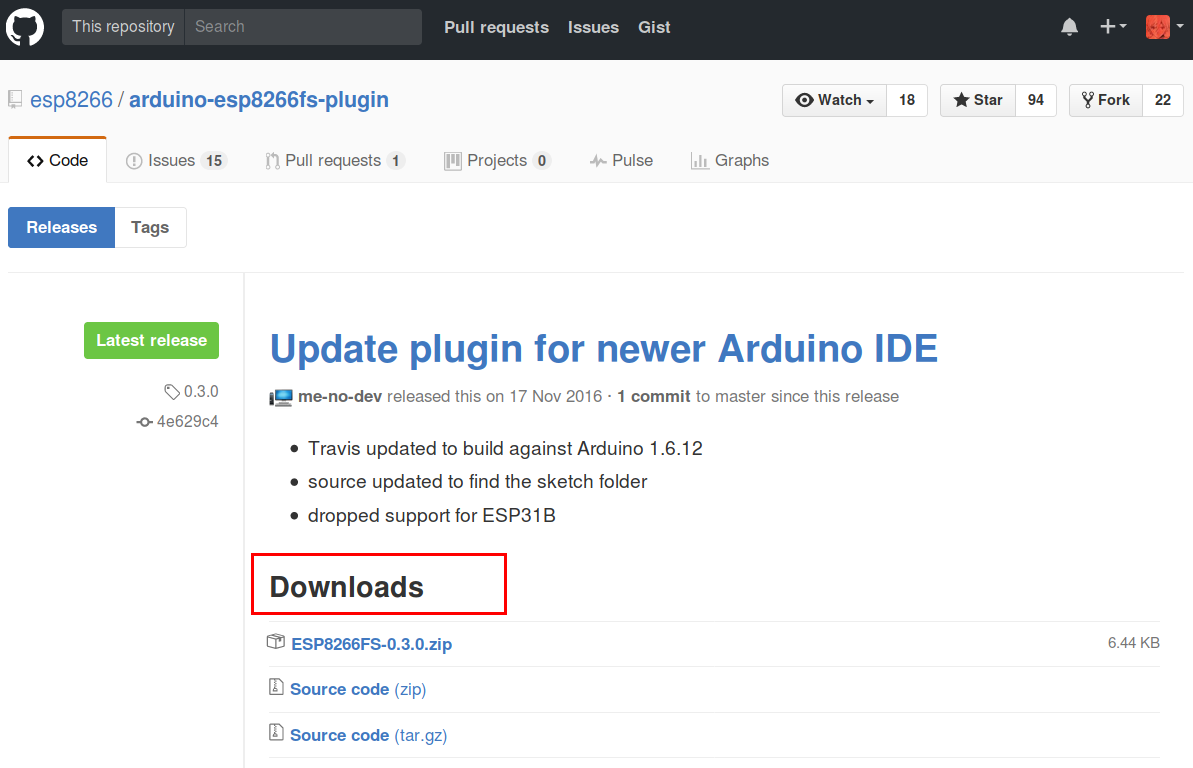Download ESP8266FS-0.3.0.zip

point(371,644)
